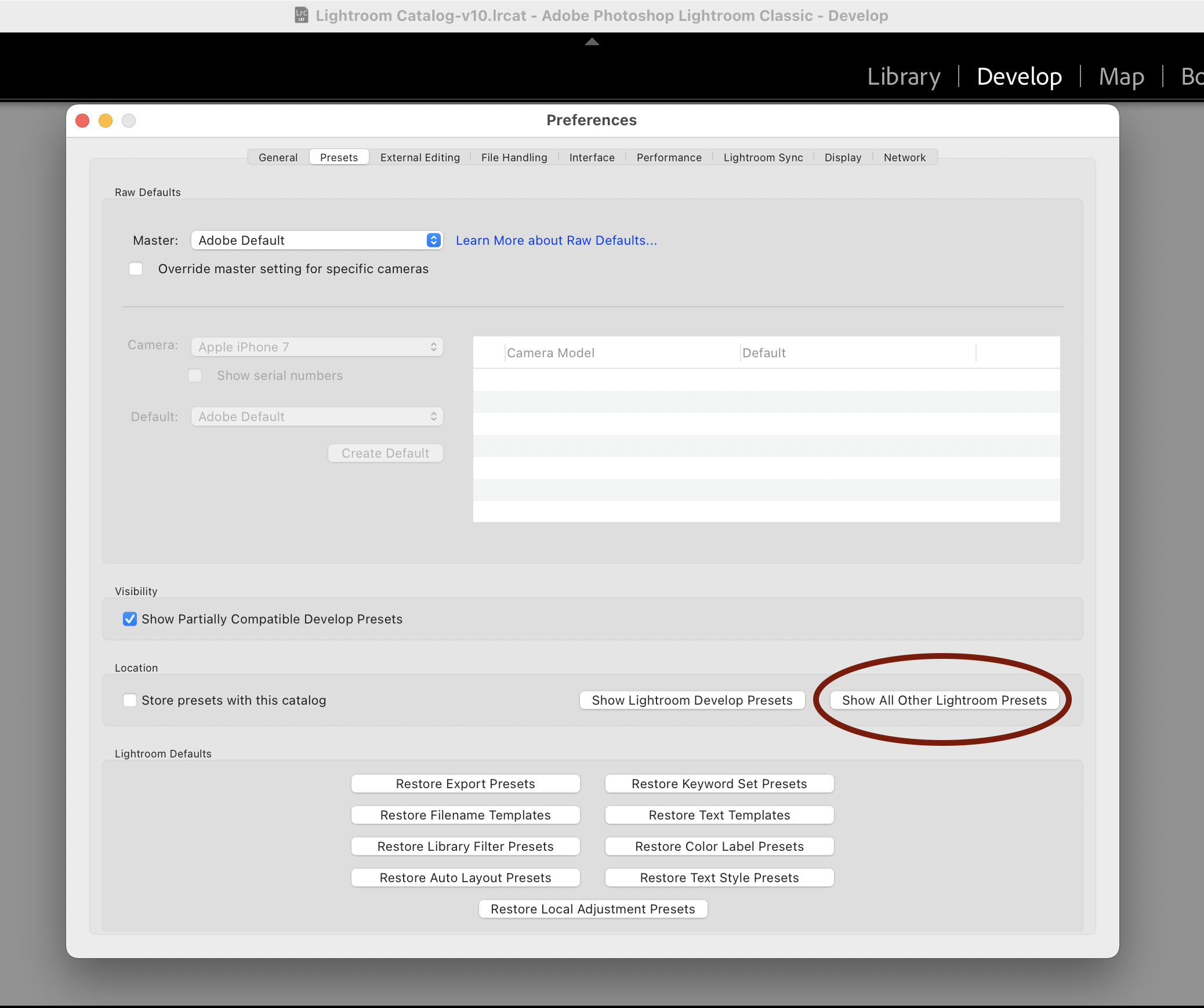Click the Create Default button

[x=385, y=453]
